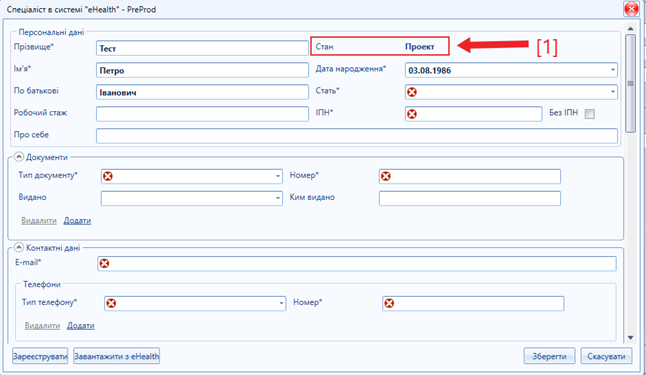
Task: Open the Видано date dropdown
Action: coord(278,198)
